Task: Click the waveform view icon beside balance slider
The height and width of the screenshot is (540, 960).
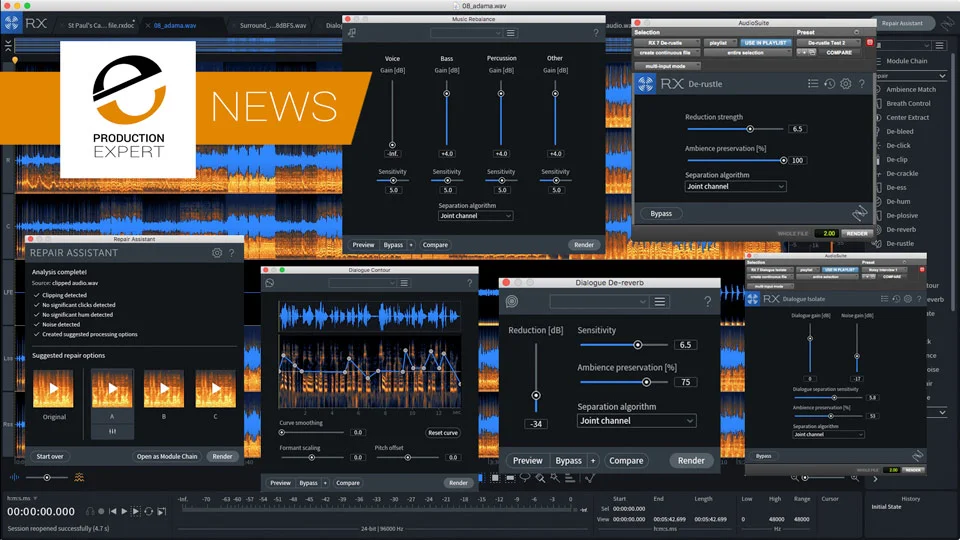Action: coord(14,478)
